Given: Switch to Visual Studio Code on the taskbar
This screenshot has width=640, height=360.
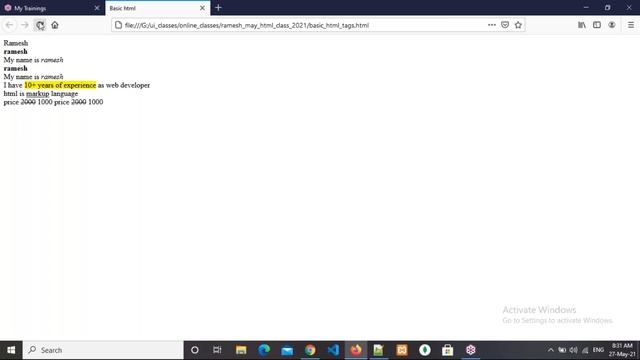Looking at the screenshot, I should pyautogui.click(x=333, y=350).
